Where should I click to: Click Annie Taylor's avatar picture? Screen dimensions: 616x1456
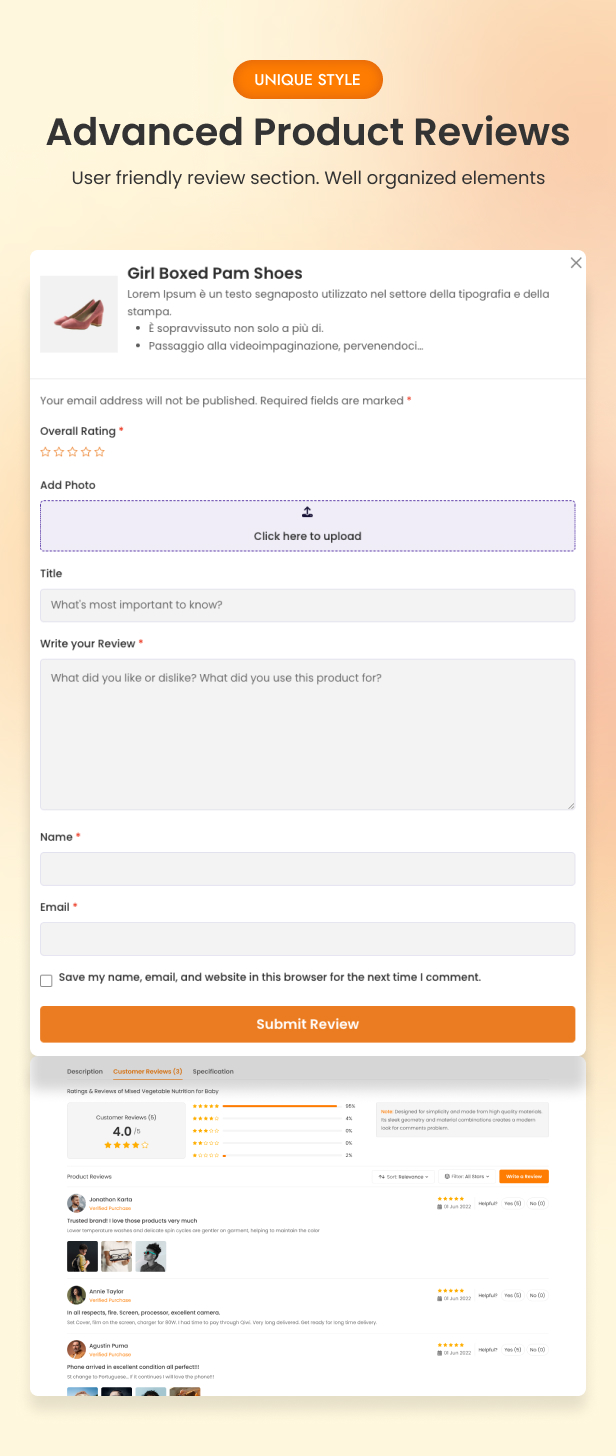pyautogui.click(x=76, y=1295)
